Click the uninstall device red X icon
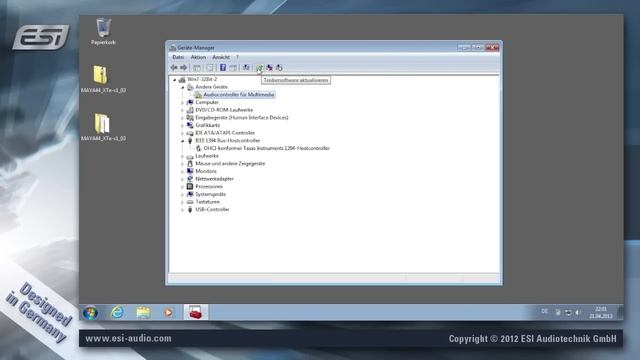The image size is (640, 360). point(269,68)
